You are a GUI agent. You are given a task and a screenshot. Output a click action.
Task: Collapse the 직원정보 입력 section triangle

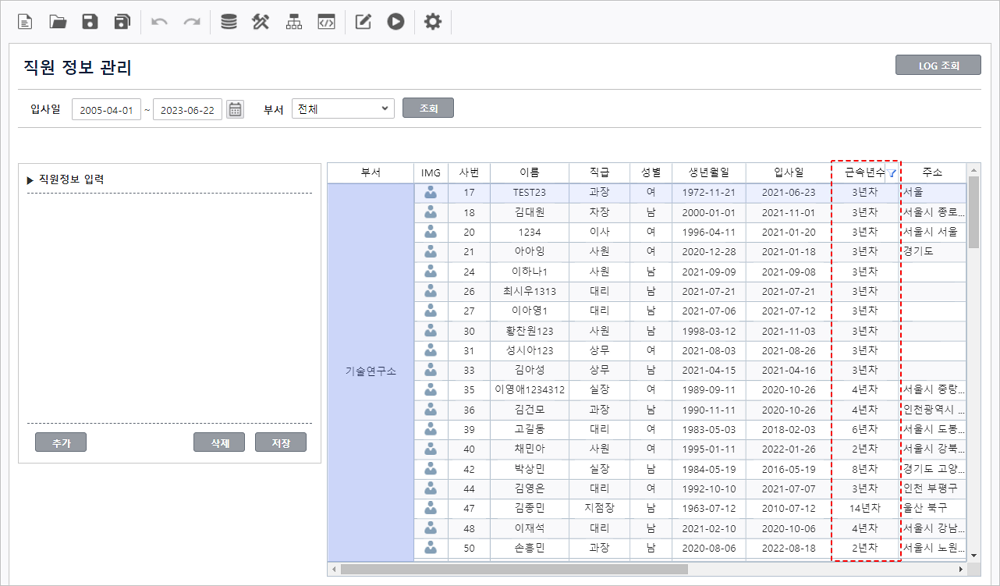tap(30, 180)
